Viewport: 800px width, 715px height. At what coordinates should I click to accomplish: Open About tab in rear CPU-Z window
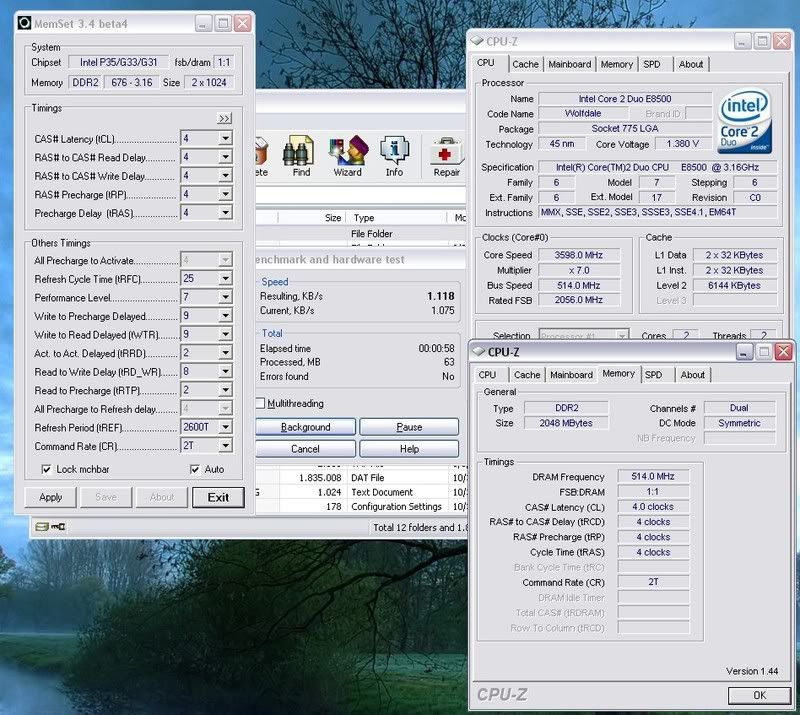click(x=691, y=64)
